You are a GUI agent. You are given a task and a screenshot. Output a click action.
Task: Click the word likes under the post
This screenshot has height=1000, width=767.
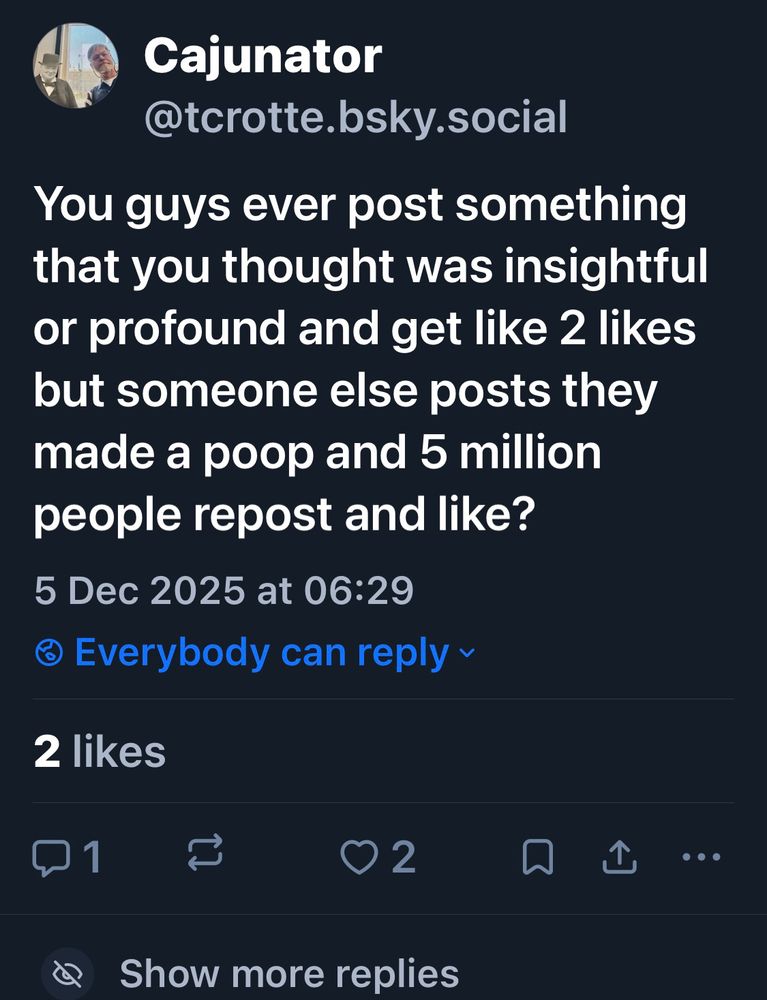119,751
